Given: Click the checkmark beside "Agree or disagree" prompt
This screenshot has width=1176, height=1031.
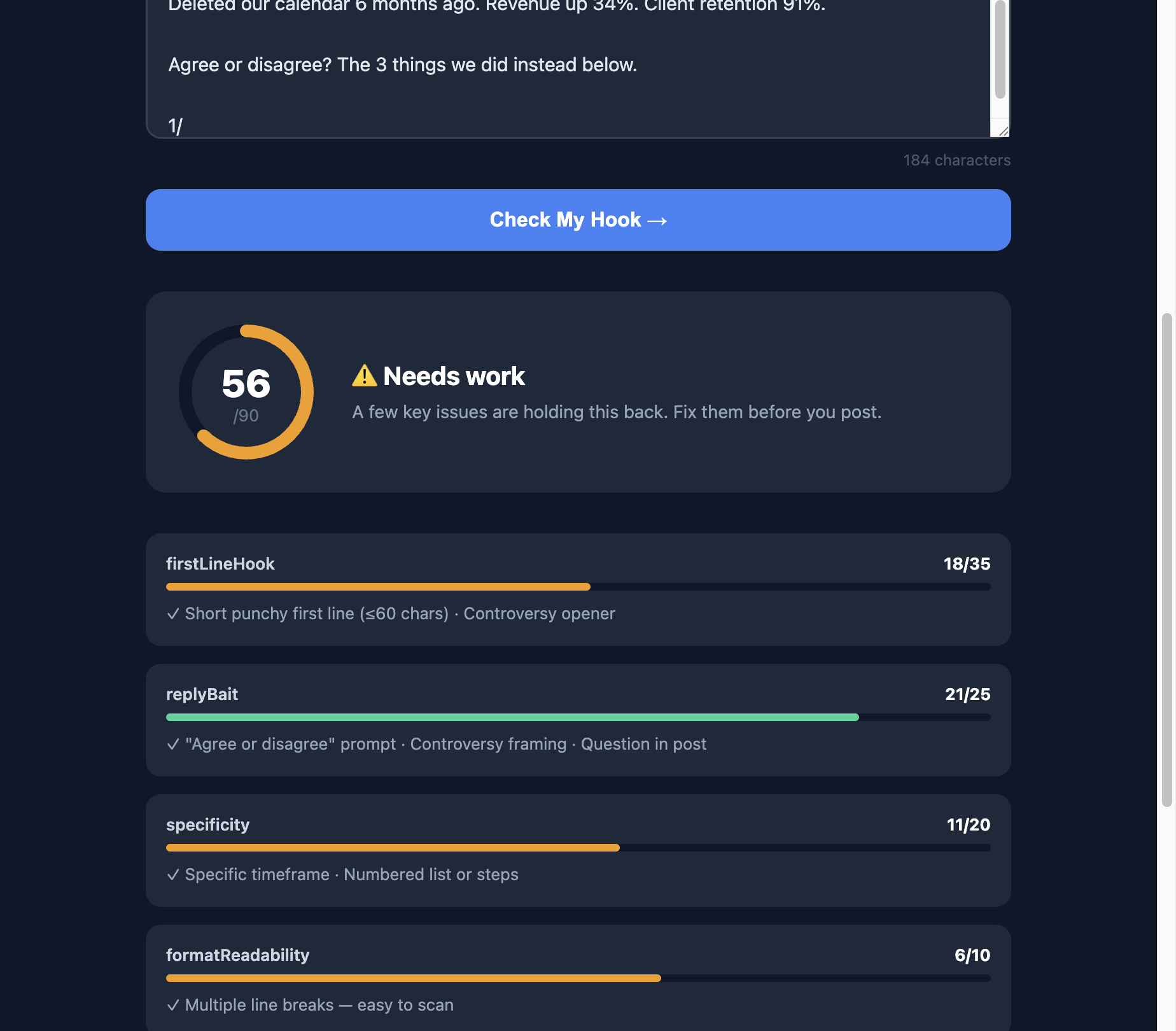Looking at the screenshot, I should pos(173,745).
